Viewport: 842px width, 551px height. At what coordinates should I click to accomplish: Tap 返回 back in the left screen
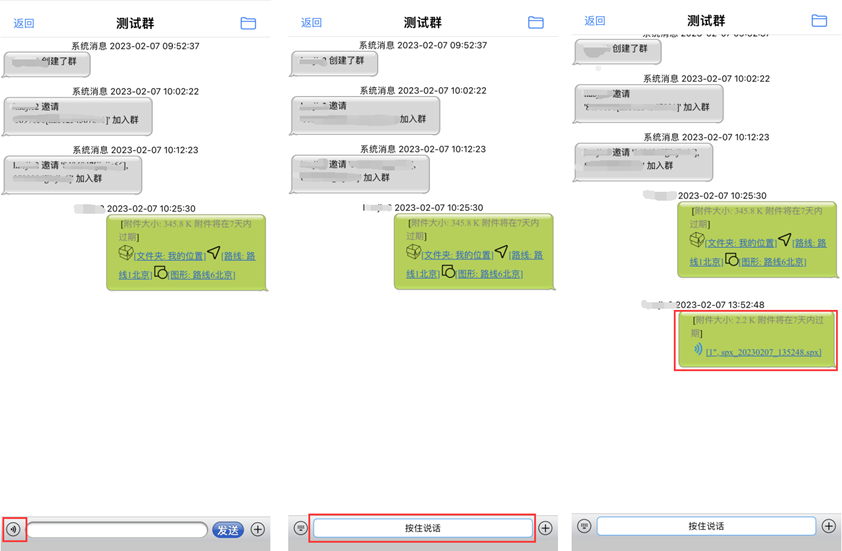(24, 23)
